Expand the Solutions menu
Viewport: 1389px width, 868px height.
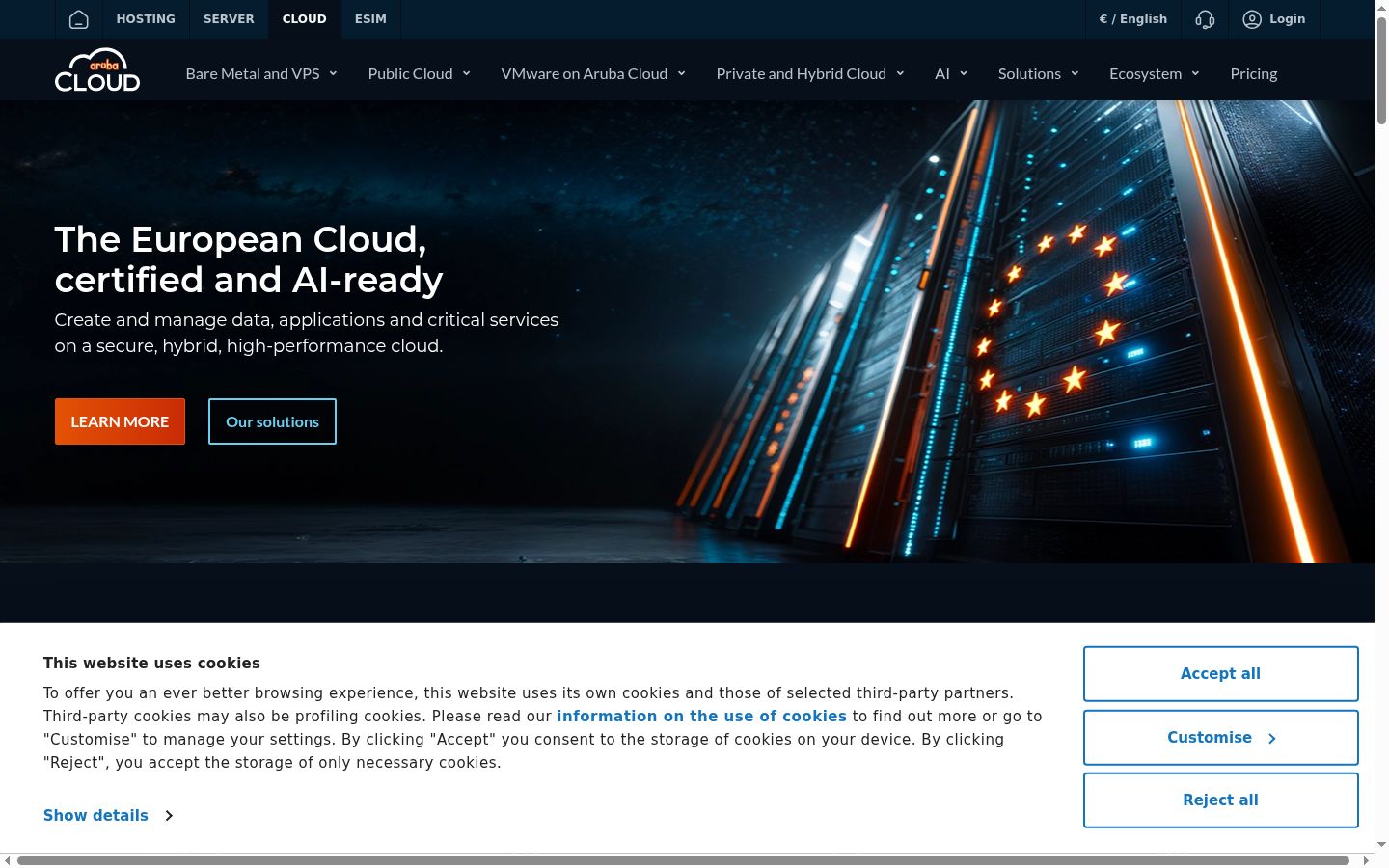1039,73
